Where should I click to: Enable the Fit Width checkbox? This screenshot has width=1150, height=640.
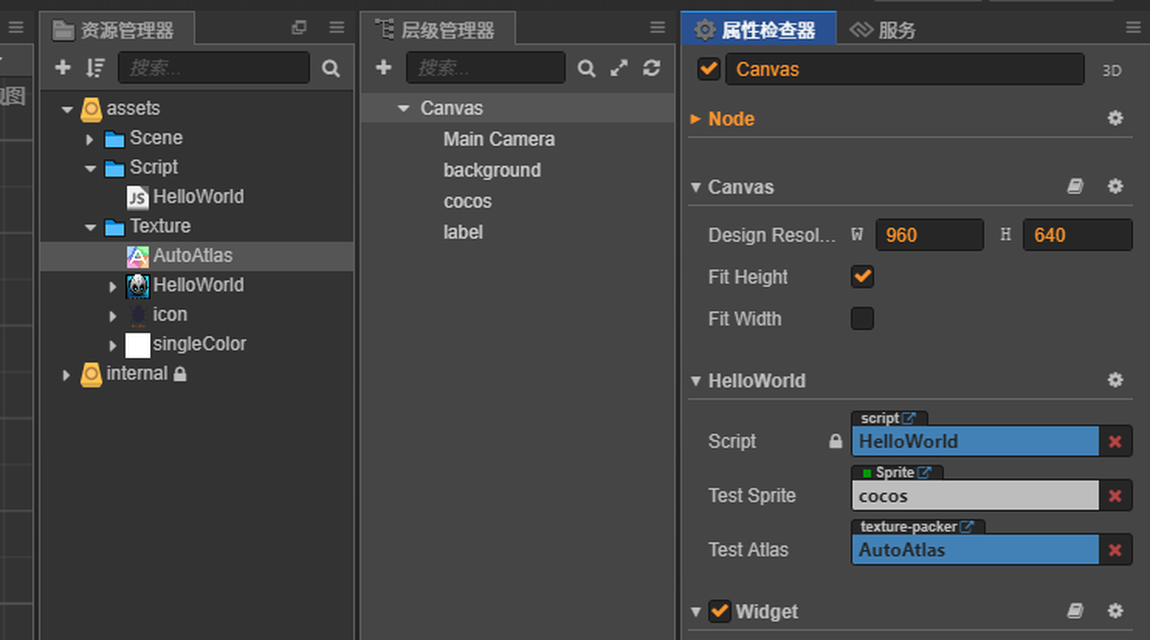point(862,319)
